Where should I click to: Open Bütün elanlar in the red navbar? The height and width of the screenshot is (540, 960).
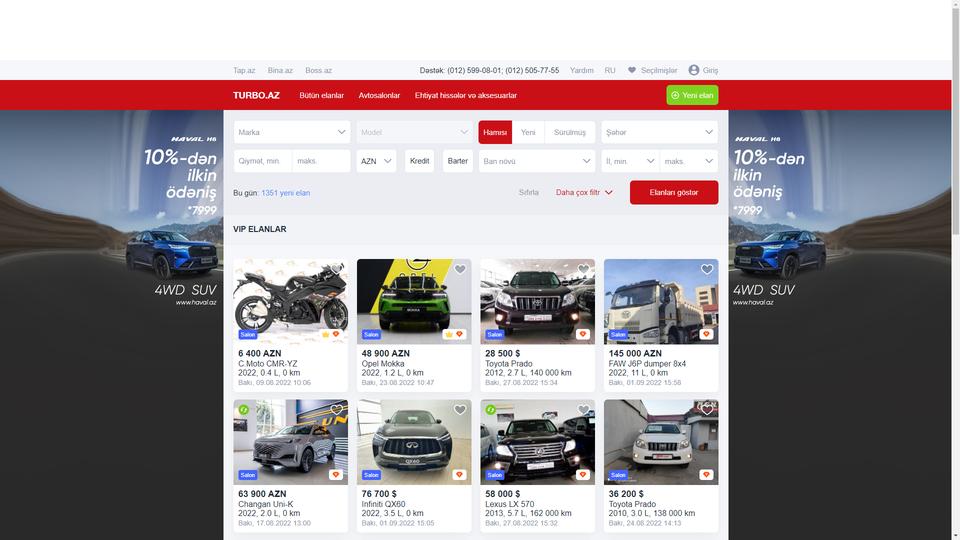point(321,96)
